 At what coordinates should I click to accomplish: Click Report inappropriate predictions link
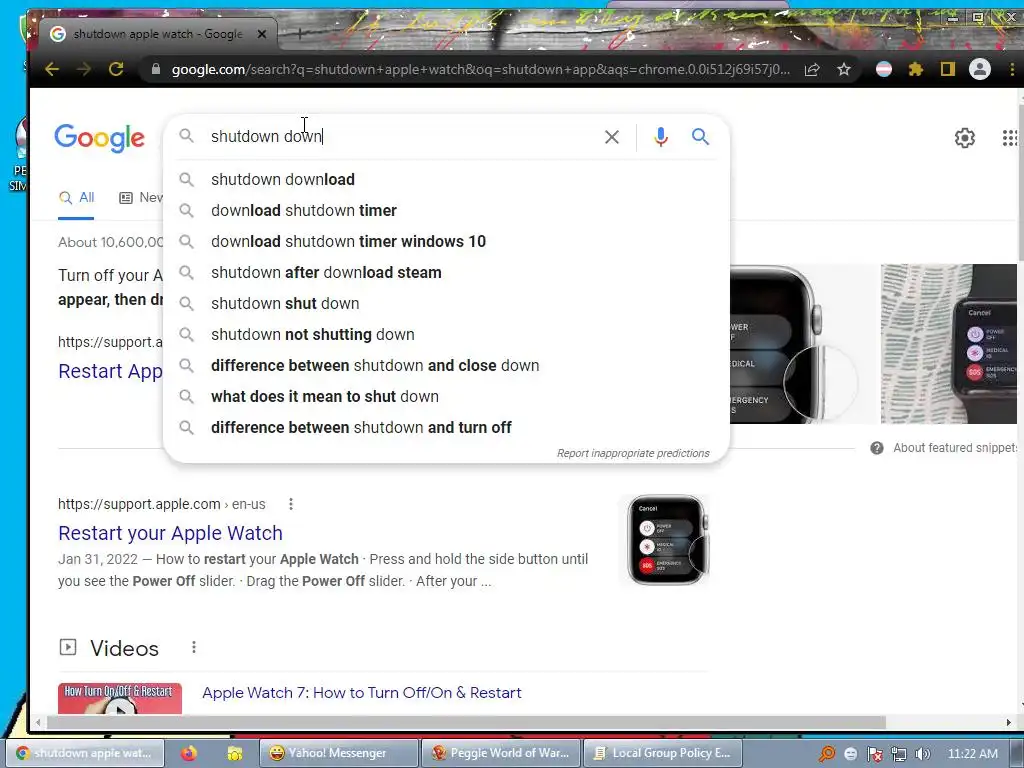point(633,453)
